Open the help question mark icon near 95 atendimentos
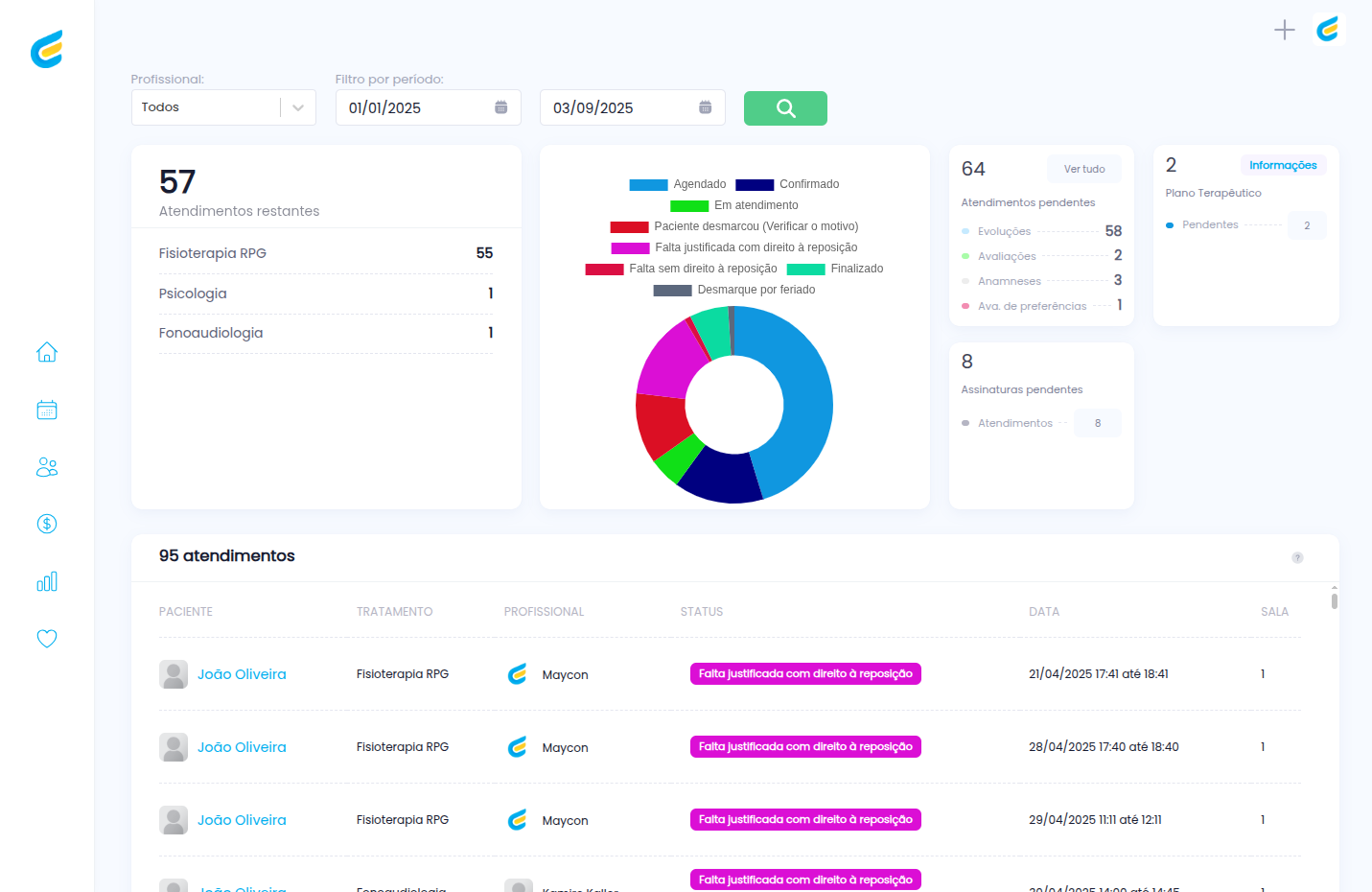 pyautogui.click(x=1298, y=557)
